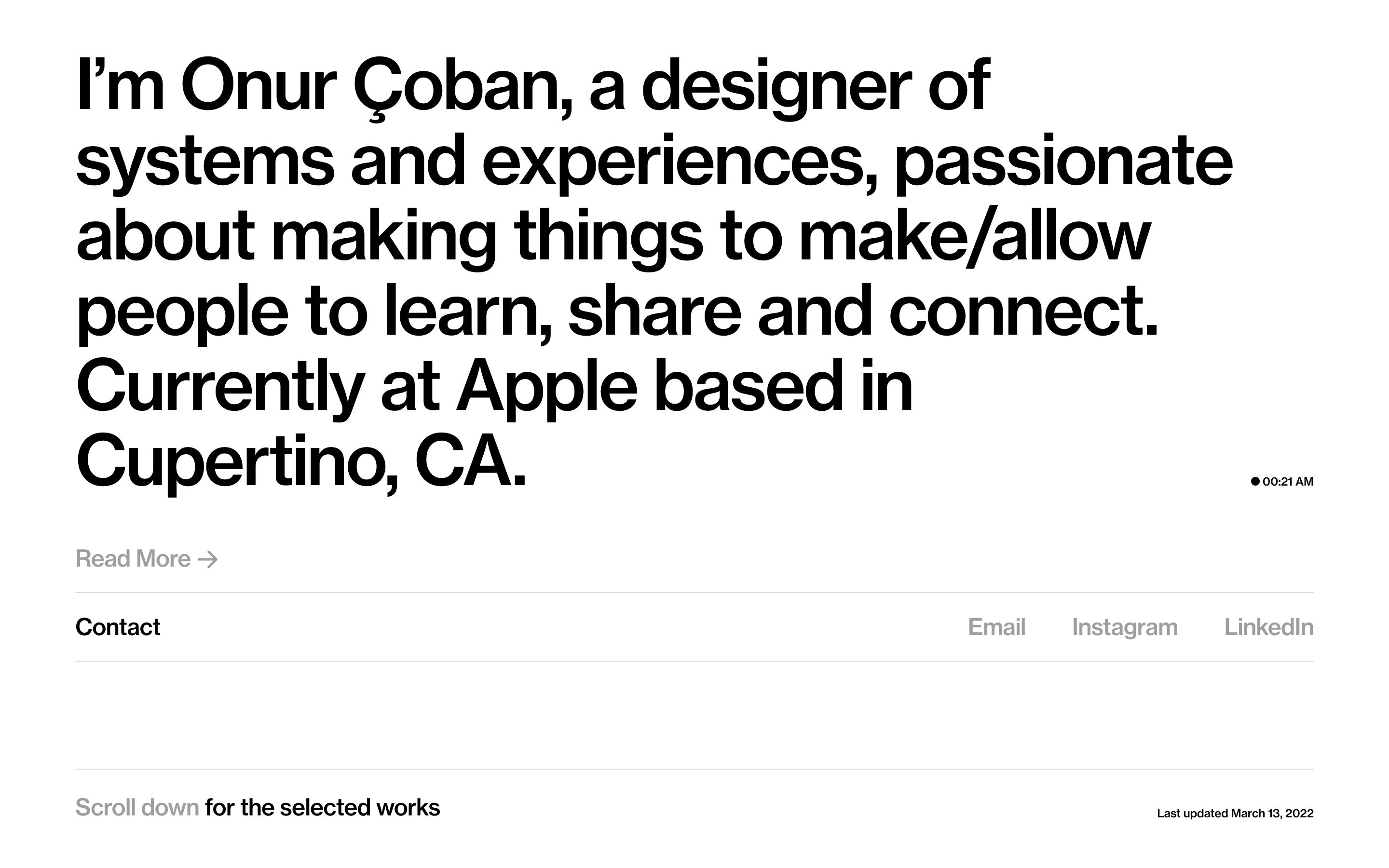The image size is (1389, 868).
Task: Click the Contact section label
Action: 118,627
